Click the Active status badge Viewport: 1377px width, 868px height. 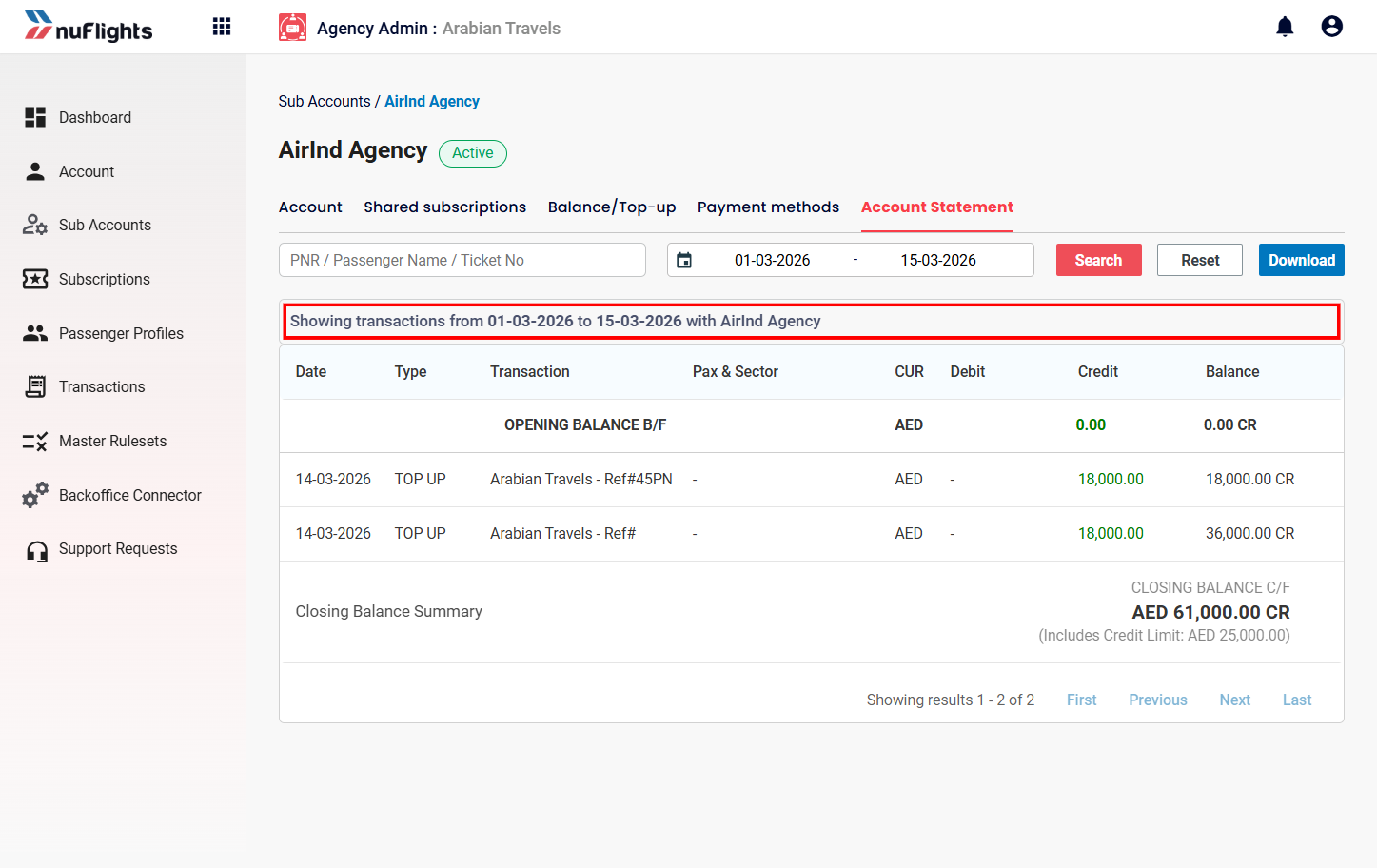tap(473, 153)
